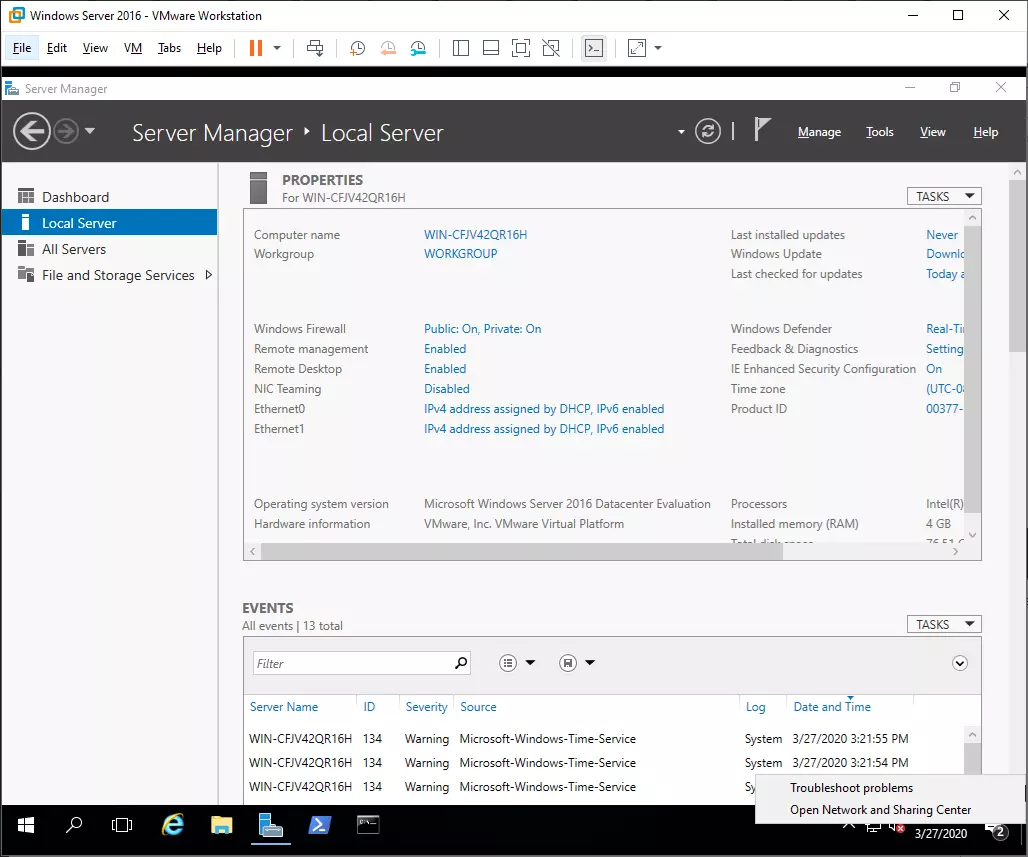Open Windows Firewall Public: On, Private: On link
Screen dimensions: 1028x857
(483, 329)
